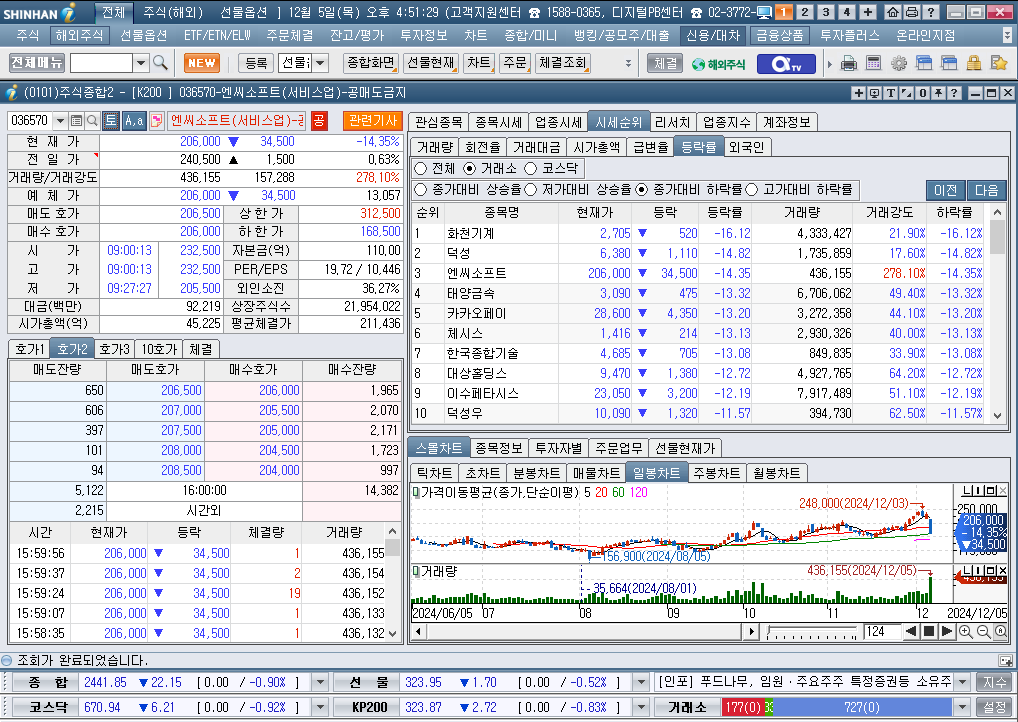The height and width of the screenshot is (722, 1018).
Task: Click the A,a font size icon
Action: point(134,120)
